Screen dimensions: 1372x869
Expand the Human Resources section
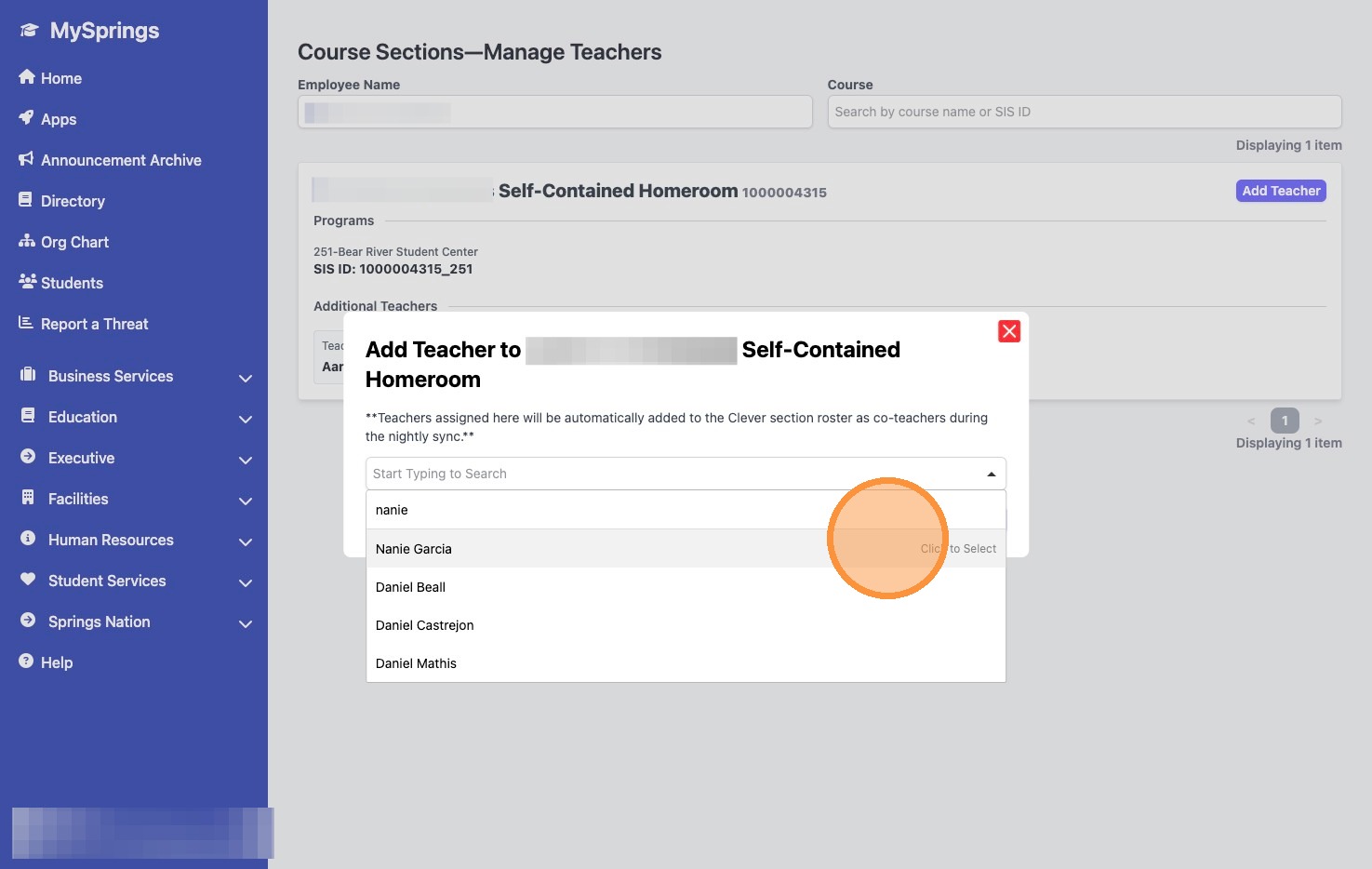click(246, 541)
